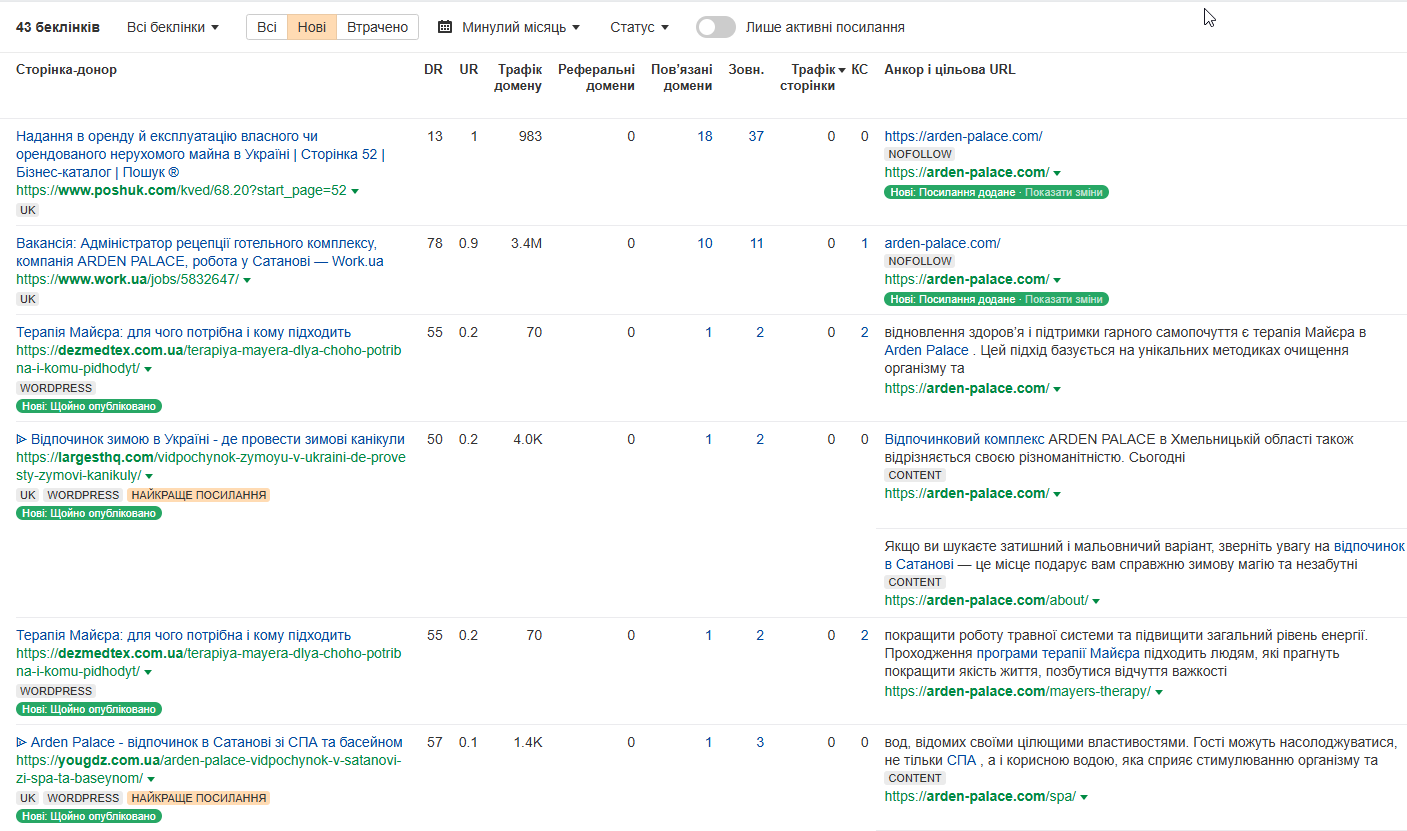This screenshot has height=831, width=1407.
Task: Click the calendar icon beside Минулий місяць
Action: [x=445, y=27]
